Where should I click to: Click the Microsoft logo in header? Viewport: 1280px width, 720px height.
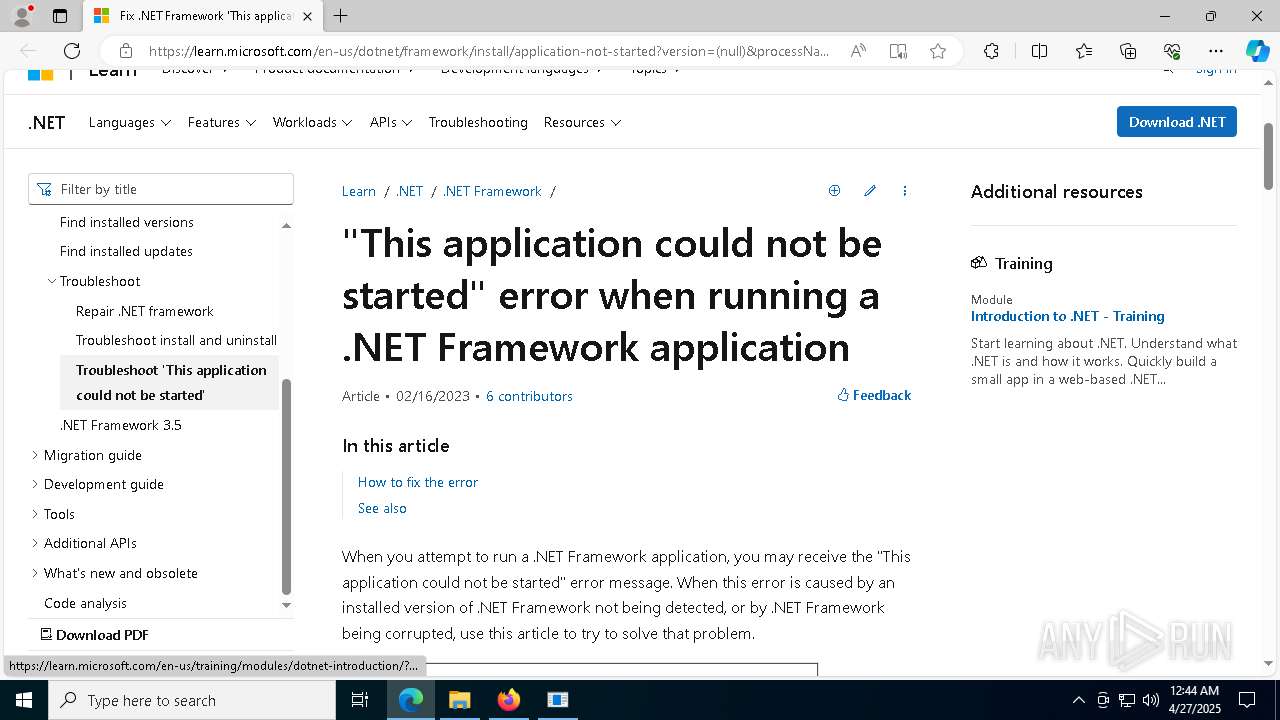[x=40, y=74]
